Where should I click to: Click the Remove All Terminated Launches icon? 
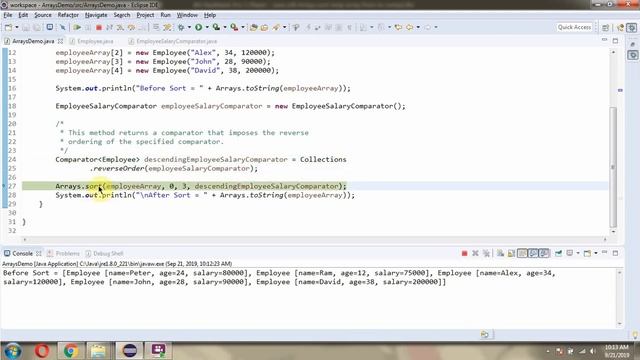(487, 253)
